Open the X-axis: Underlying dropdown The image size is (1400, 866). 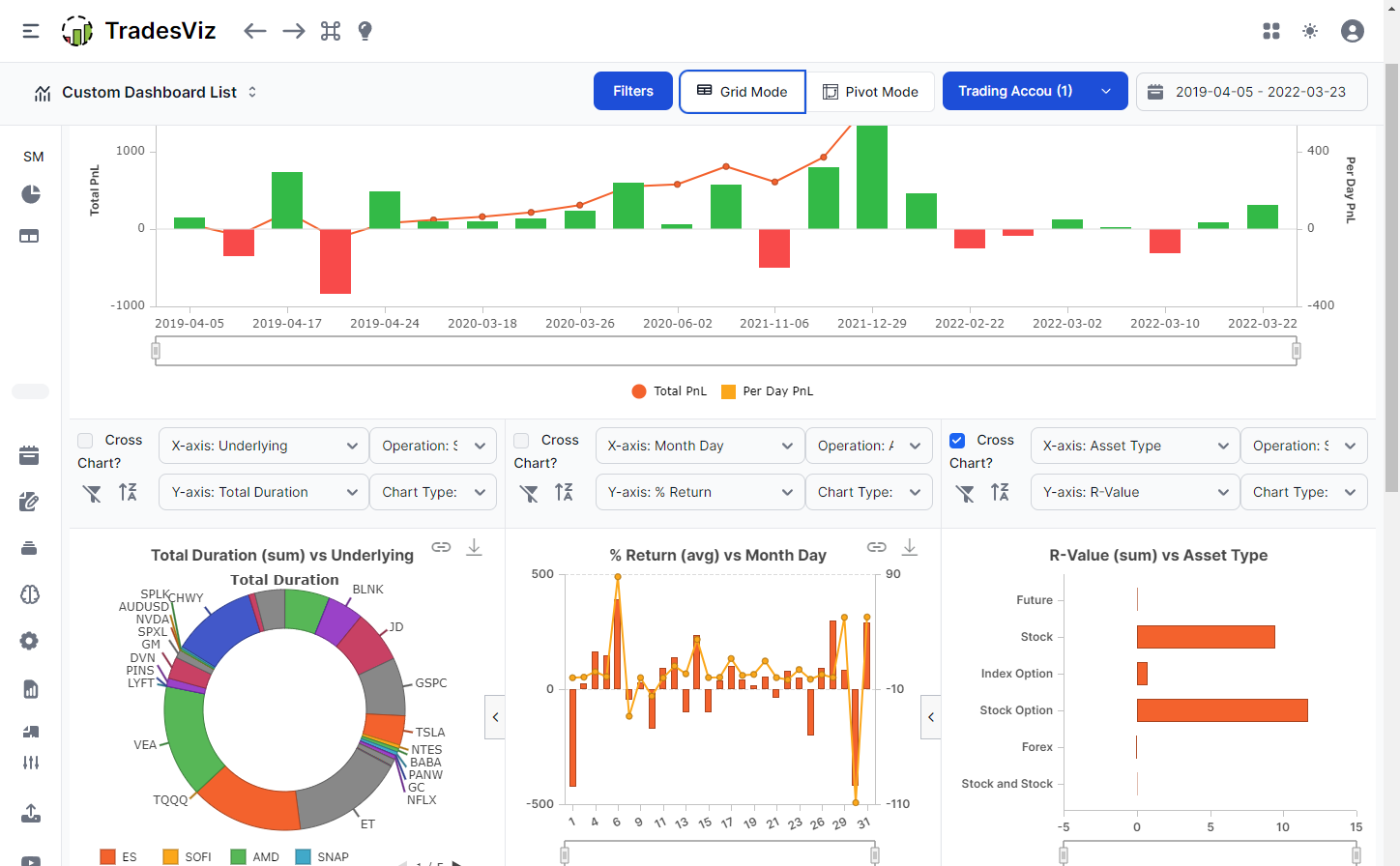coord(263,446)
